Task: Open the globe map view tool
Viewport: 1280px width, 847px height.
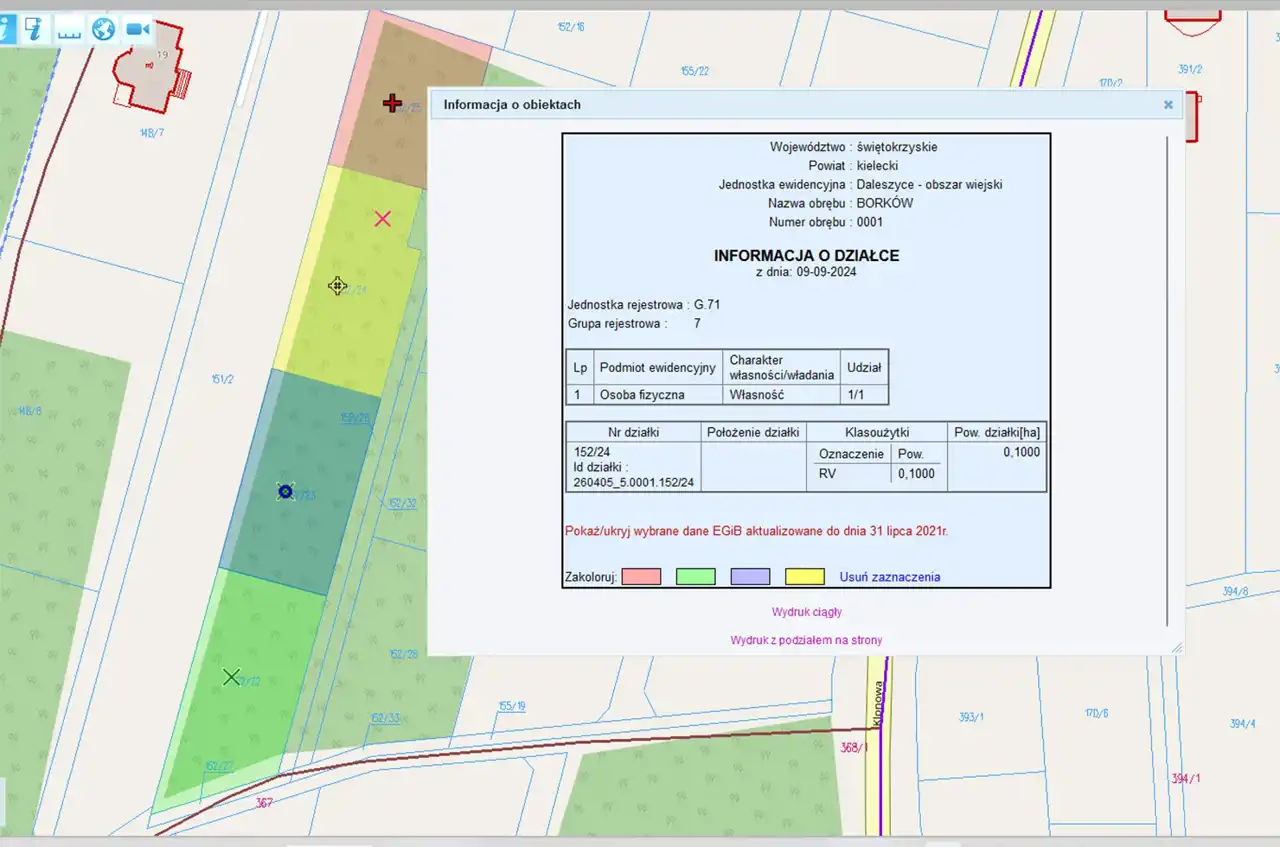Action: coord(103,29)
